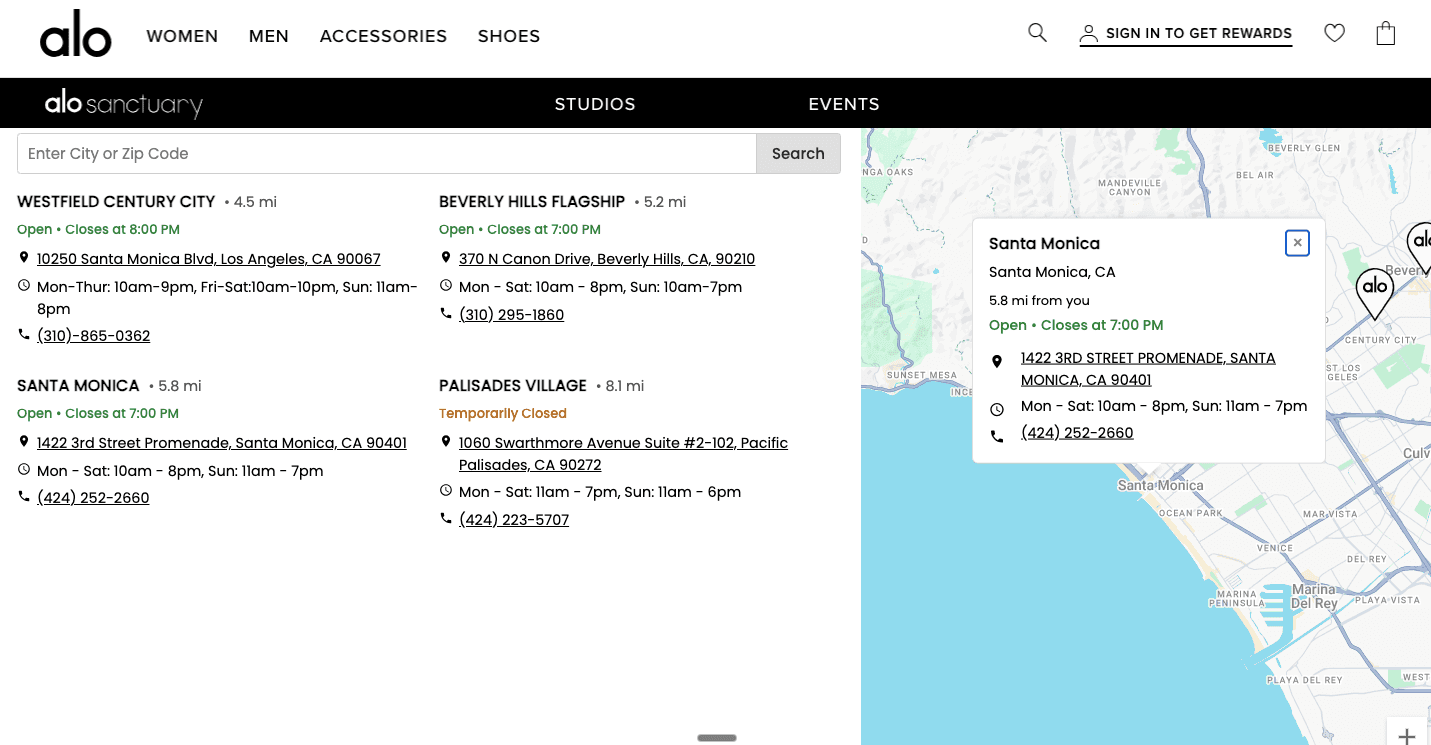The height and width of the screenshot is (745, 1431).
Task: Call (424) 252-2660 in the map popup
Action: (1077, 433)
